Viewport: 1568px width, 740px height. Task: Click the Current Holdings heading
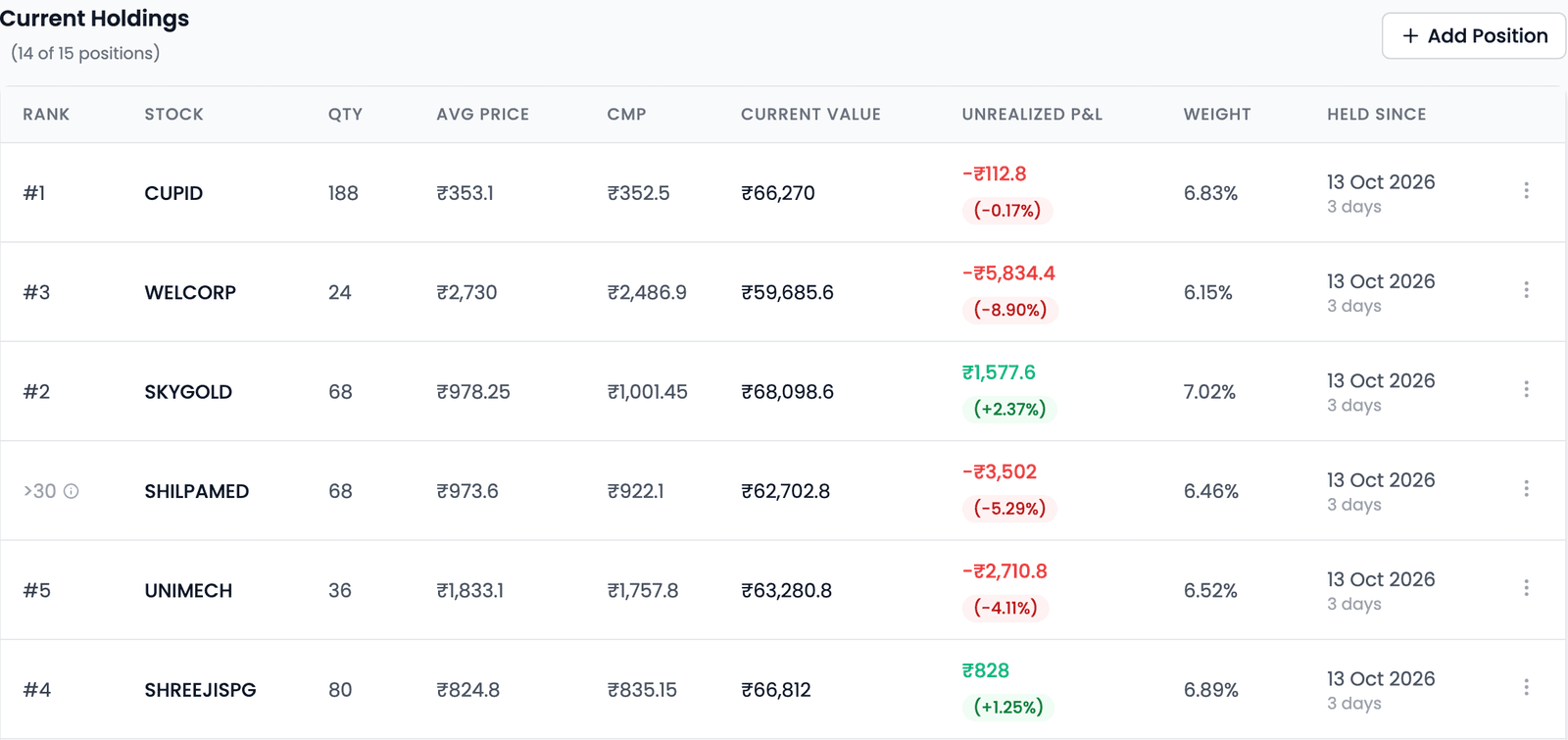(94, 19)
